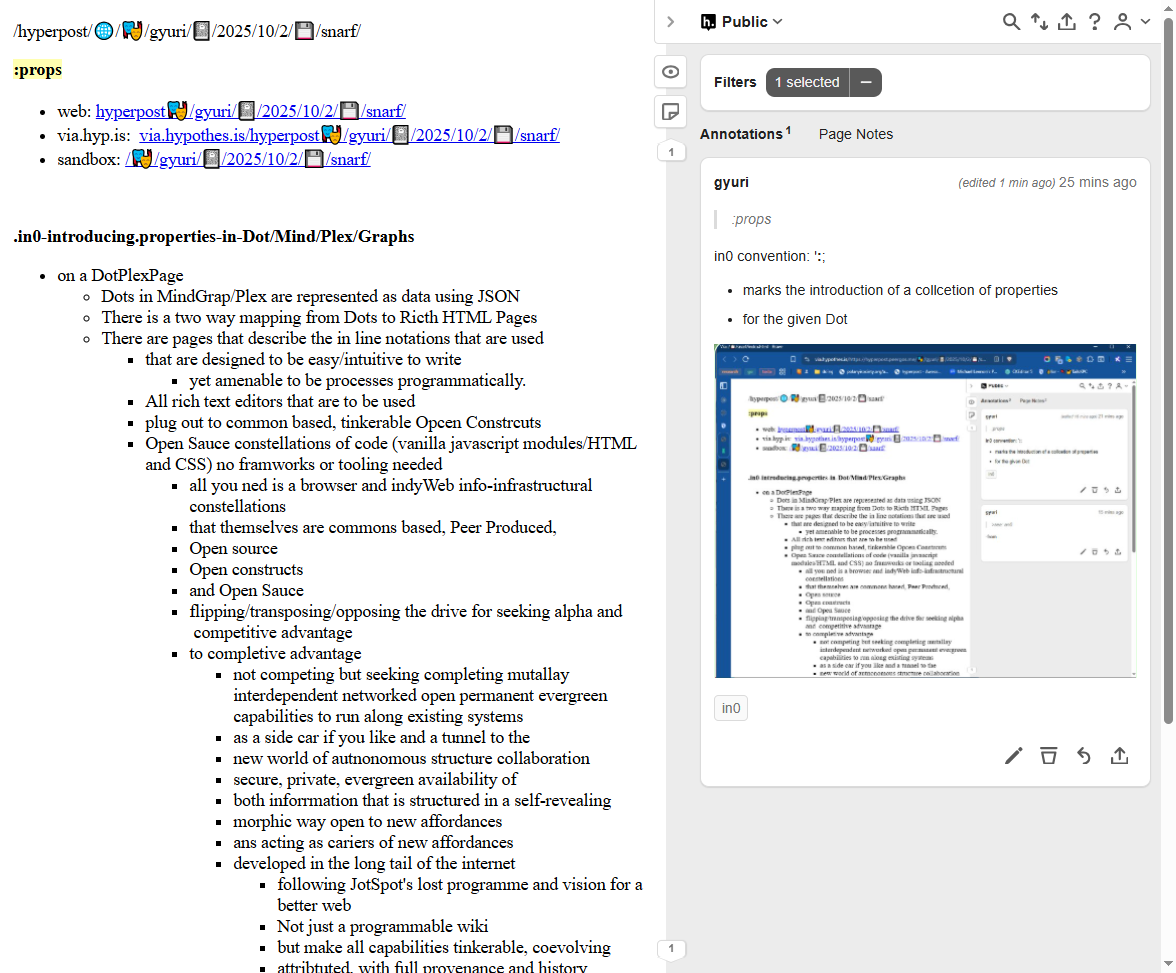Collapse the annotation sidebar with chevron

(671, 22)
